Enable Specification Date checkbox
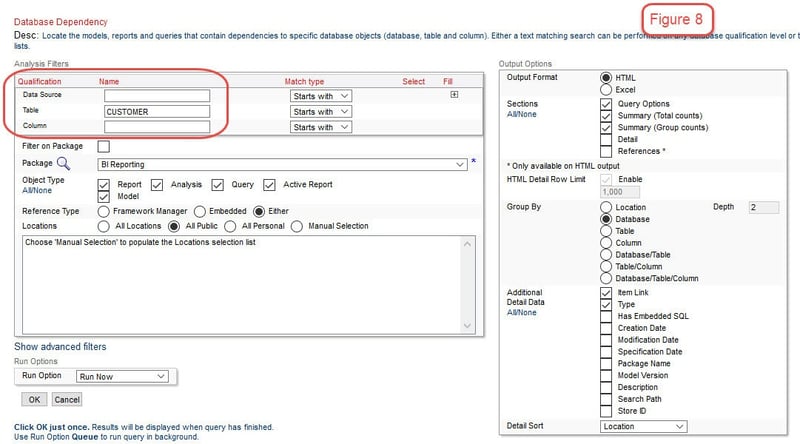Screen dimensions: 800x444 point(606,352)
